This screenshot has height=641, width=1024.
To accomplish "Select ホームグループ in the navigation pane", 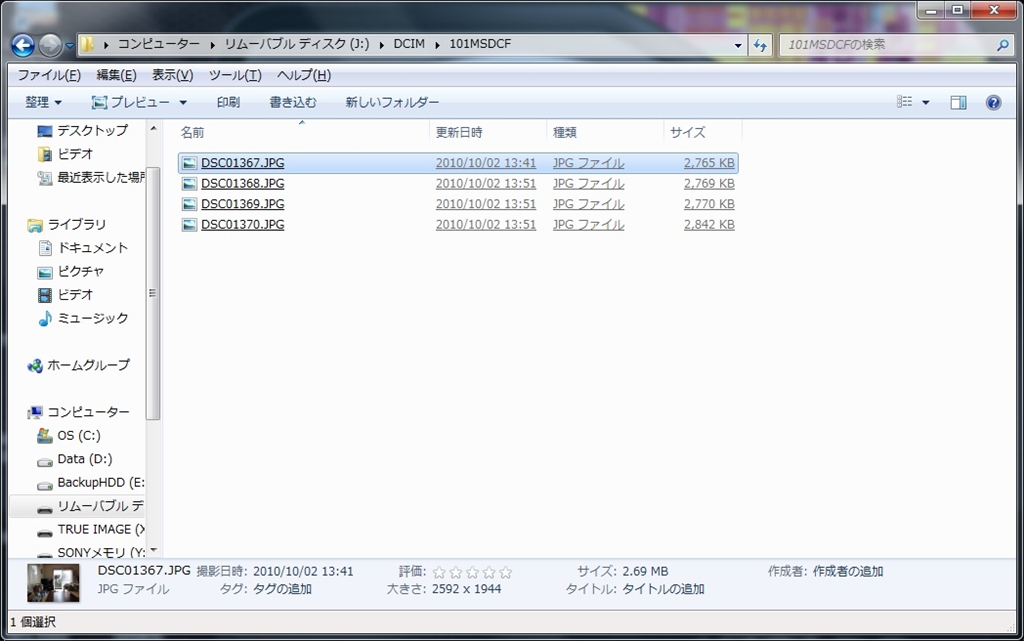I will [x=88, y=366].
